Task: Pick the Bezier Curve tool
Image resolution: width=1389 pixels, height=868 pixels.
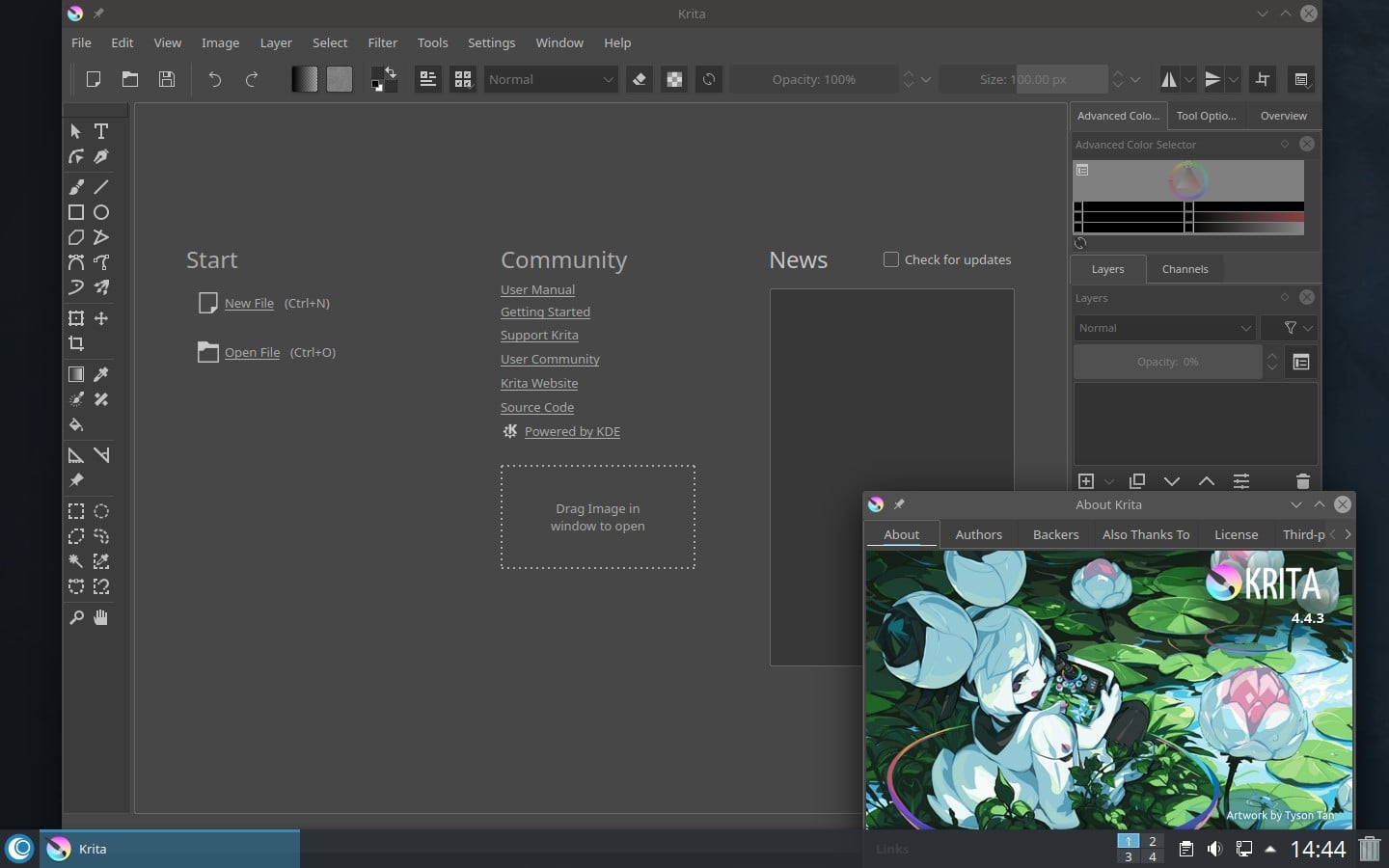Action: click(x=76, y=262)
